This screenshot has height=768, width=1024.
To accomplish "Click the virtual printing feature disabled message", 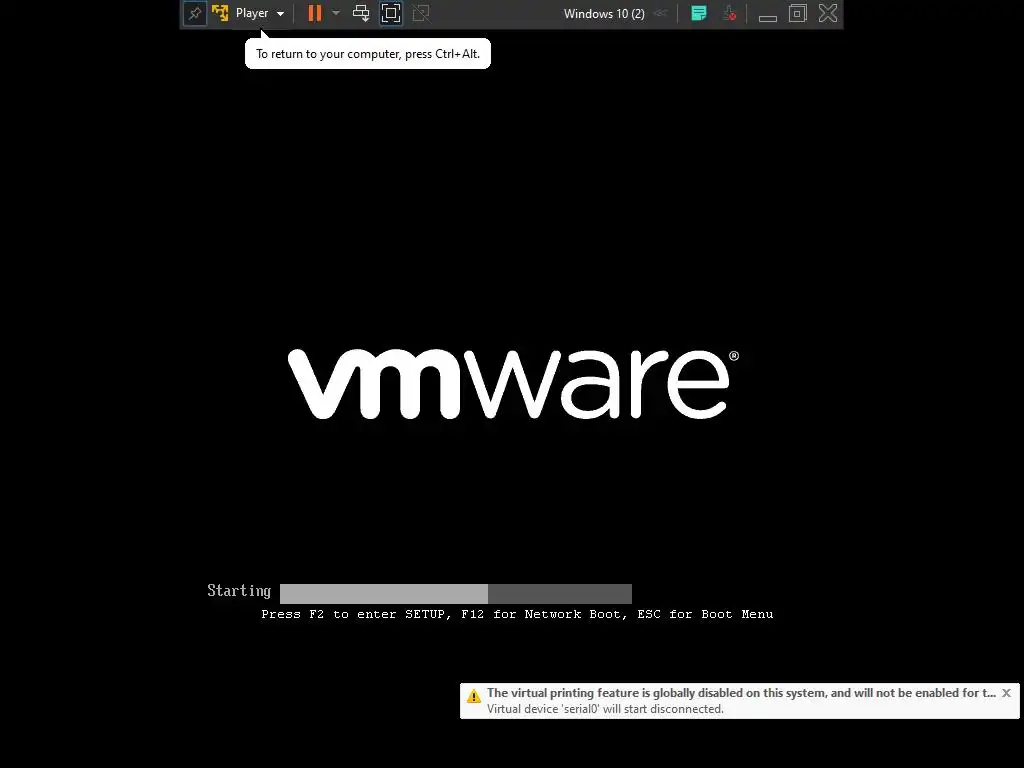I will click(741, 693).
